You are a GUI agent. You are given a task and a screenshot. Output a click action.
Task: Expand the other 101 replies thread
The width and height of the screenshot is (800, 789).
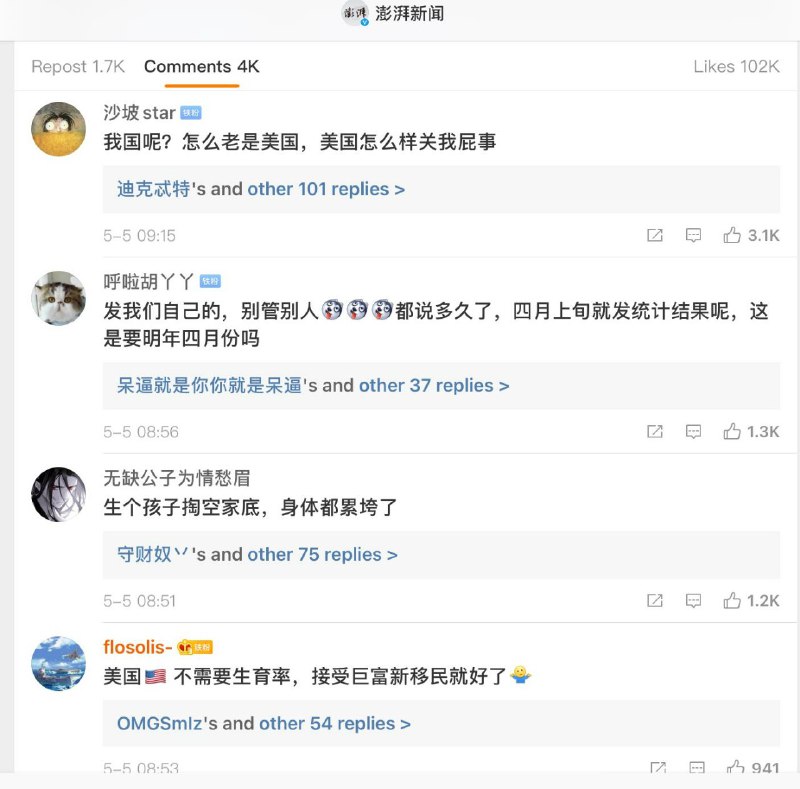point(326,189)
